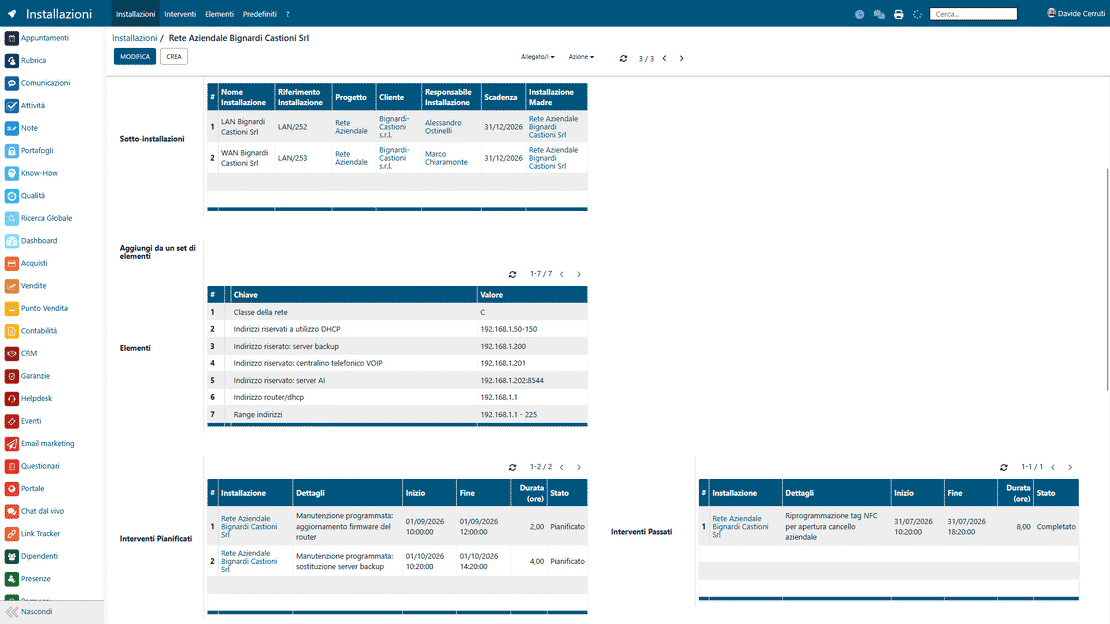Refresh the Interventi Passati list

click(x=1004, y=467)
